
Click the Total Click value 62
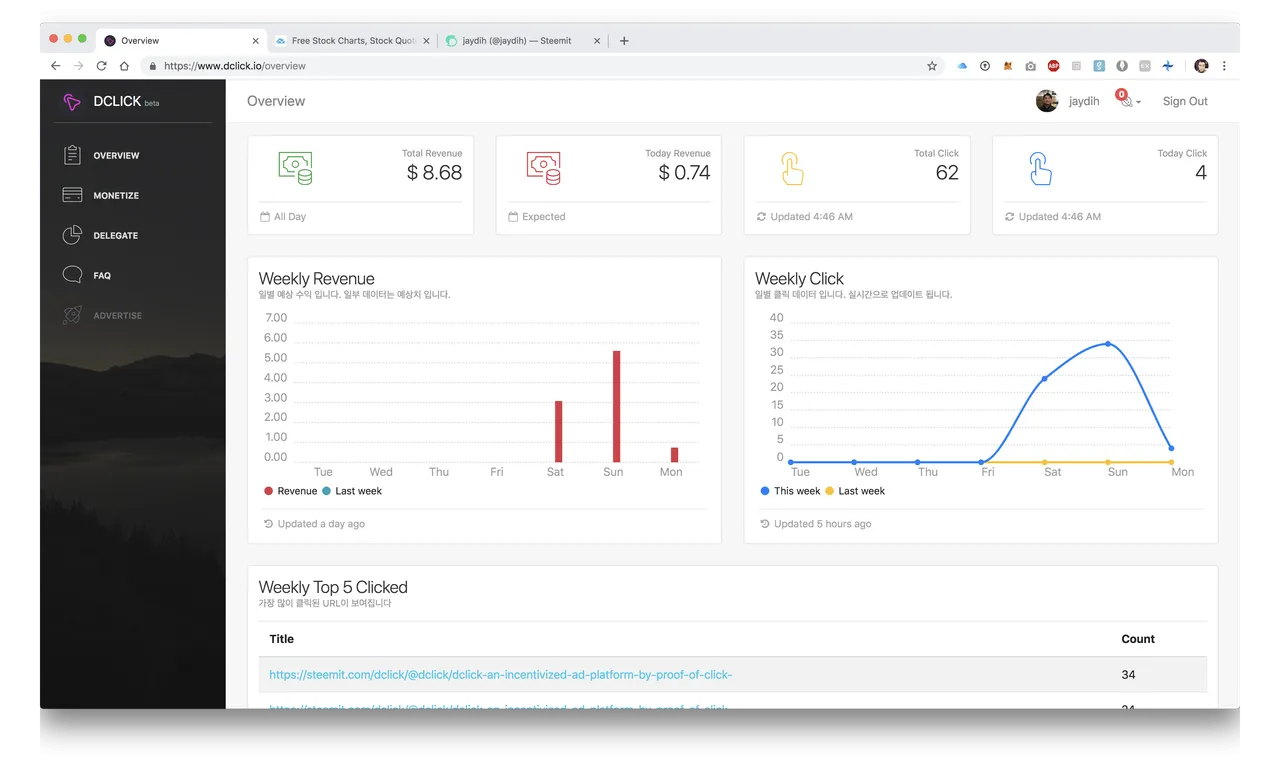[x=947, y=173]
